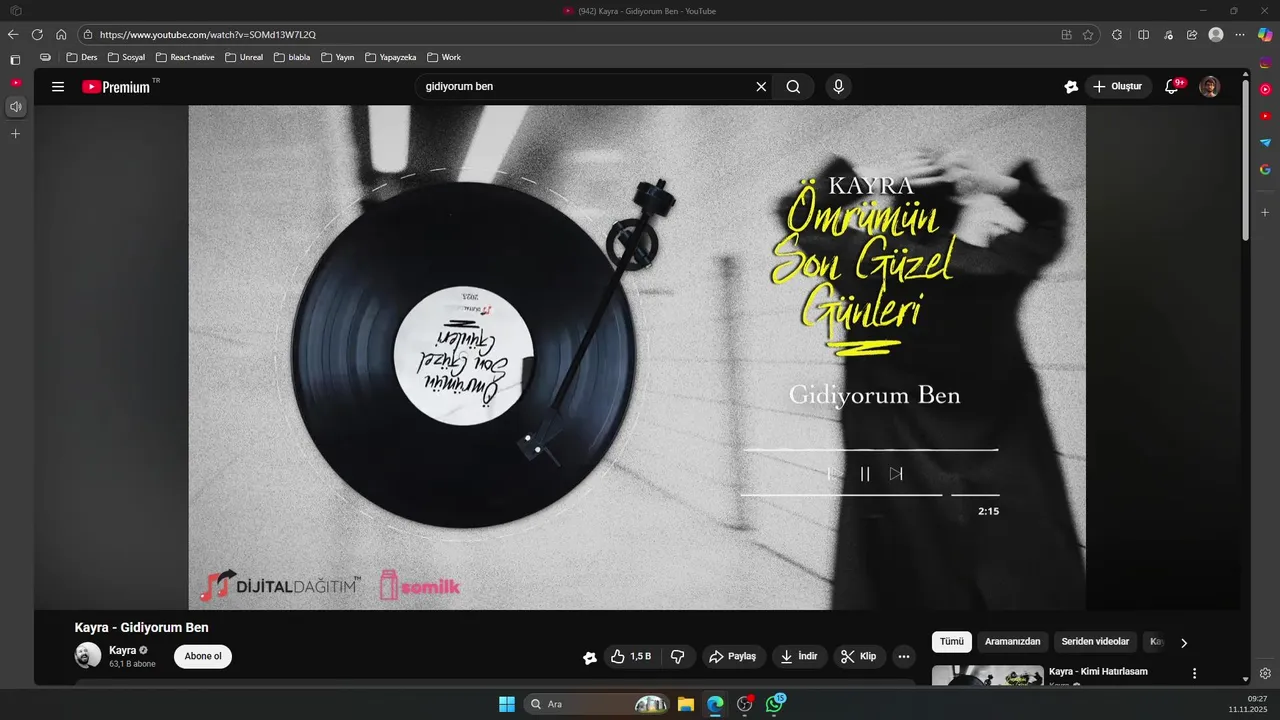This screenshot has height=720, width=1280.
Task: Open a new tab with plus icon
Action: point(15,133)
